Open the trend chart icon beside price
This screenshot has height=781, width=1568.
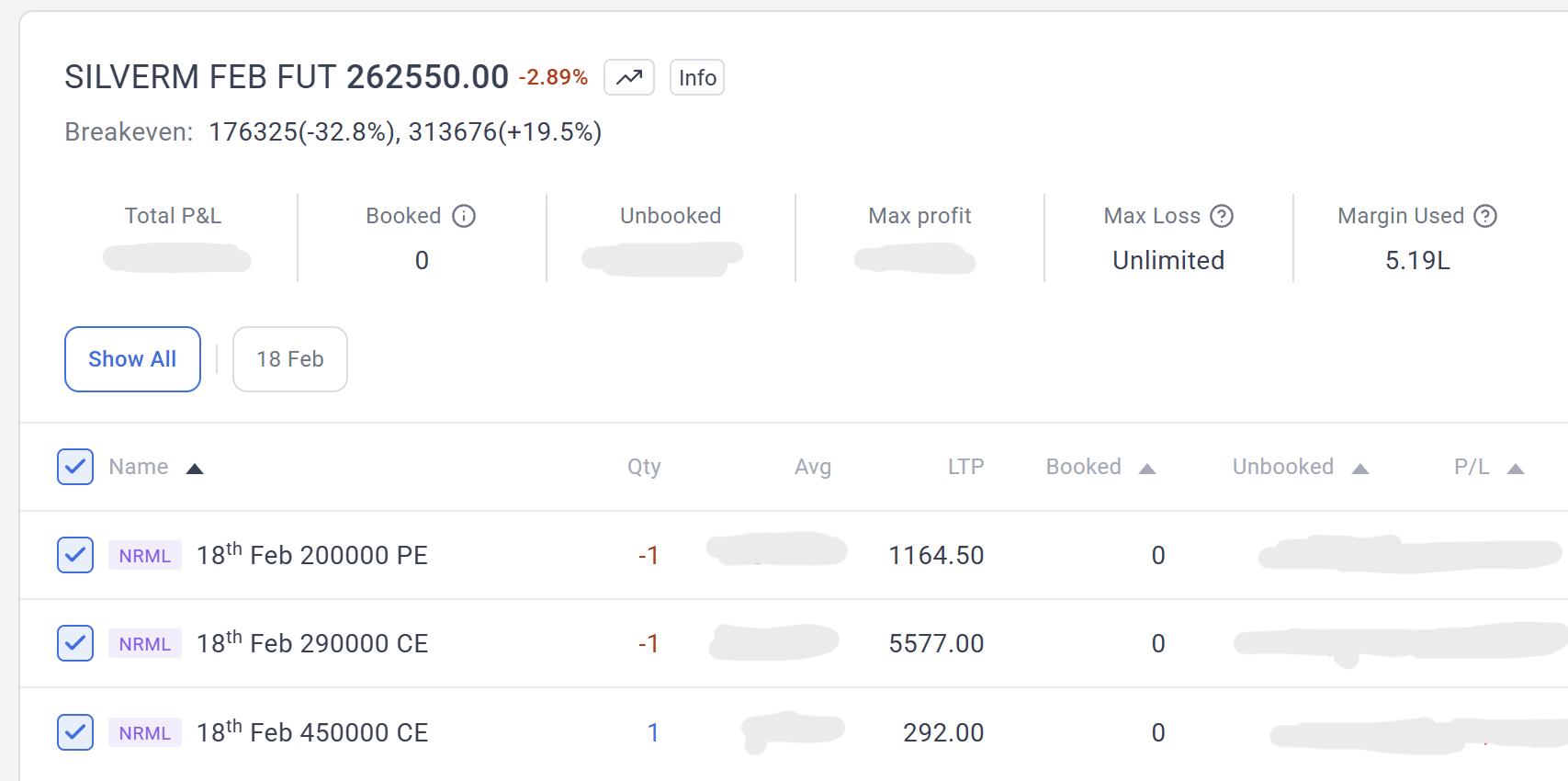(628, 77)
